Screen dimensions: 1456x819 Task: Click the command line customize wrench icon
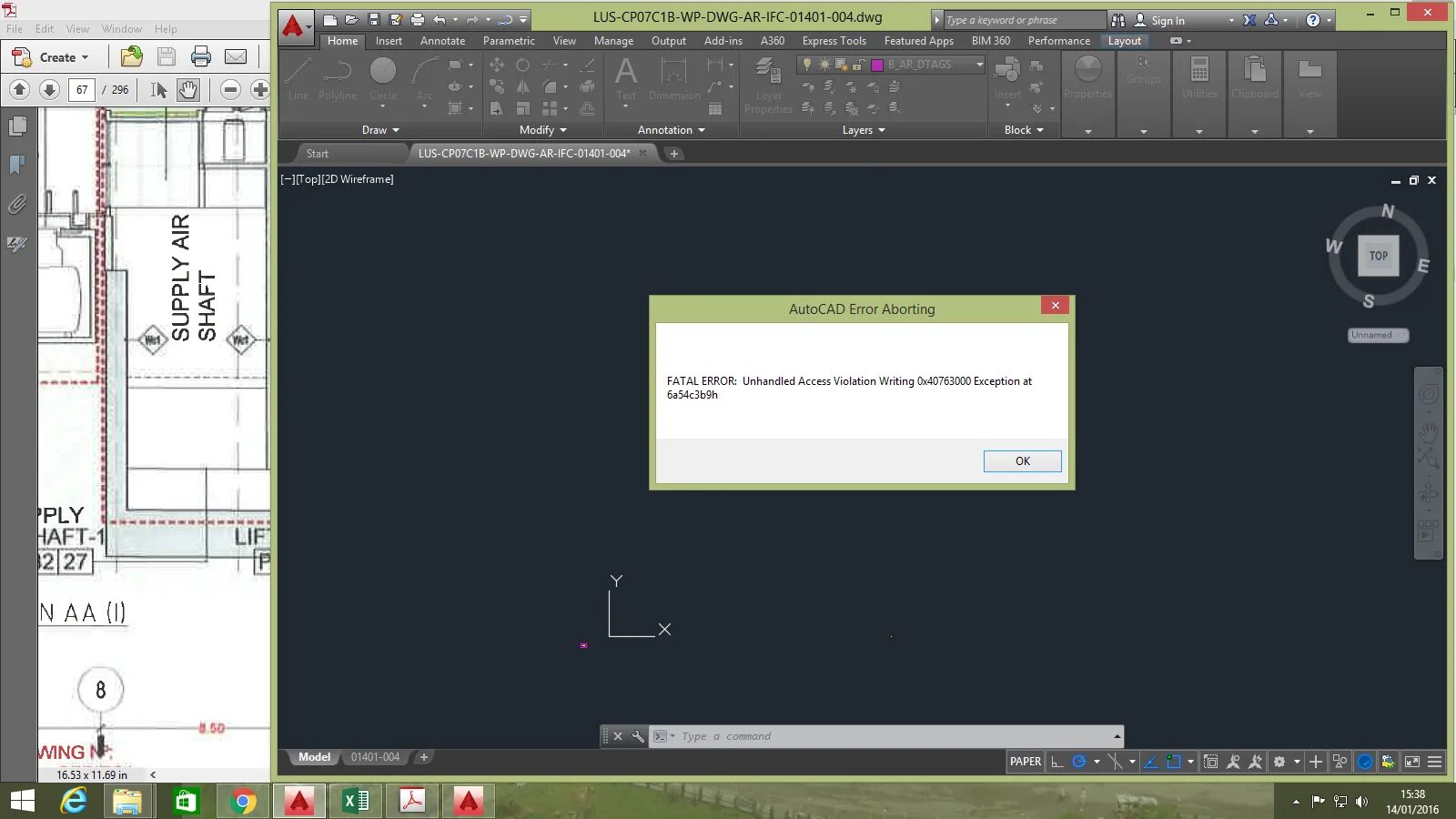638,736
